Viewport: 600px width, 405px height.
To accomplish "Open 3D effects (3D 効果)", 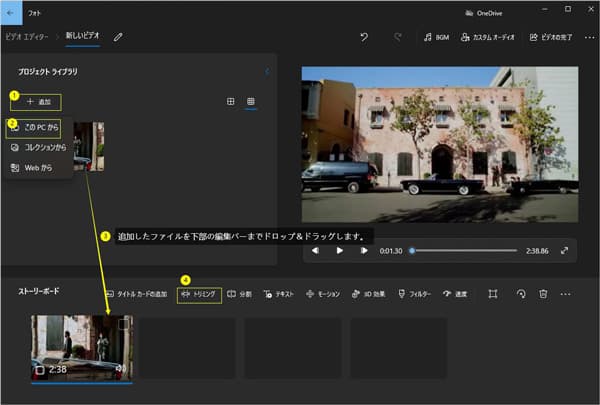I will (x=369, y=294).
